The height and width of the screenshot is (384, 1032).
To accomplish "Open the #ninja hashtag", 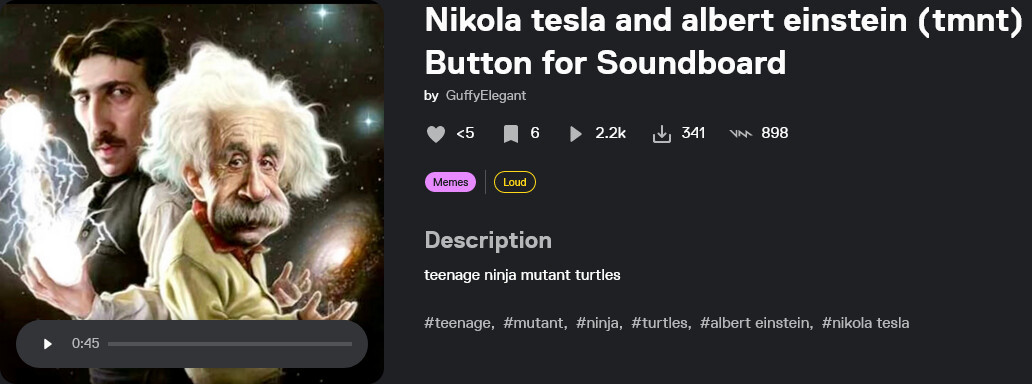I will [599, 323].
